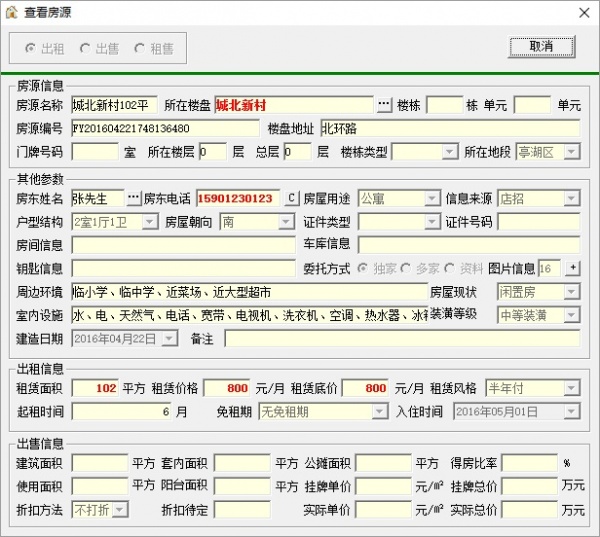This screenshot has height=537, width=600.
Task: Click the 实际总价 field
Action: (x=530, y=510)
